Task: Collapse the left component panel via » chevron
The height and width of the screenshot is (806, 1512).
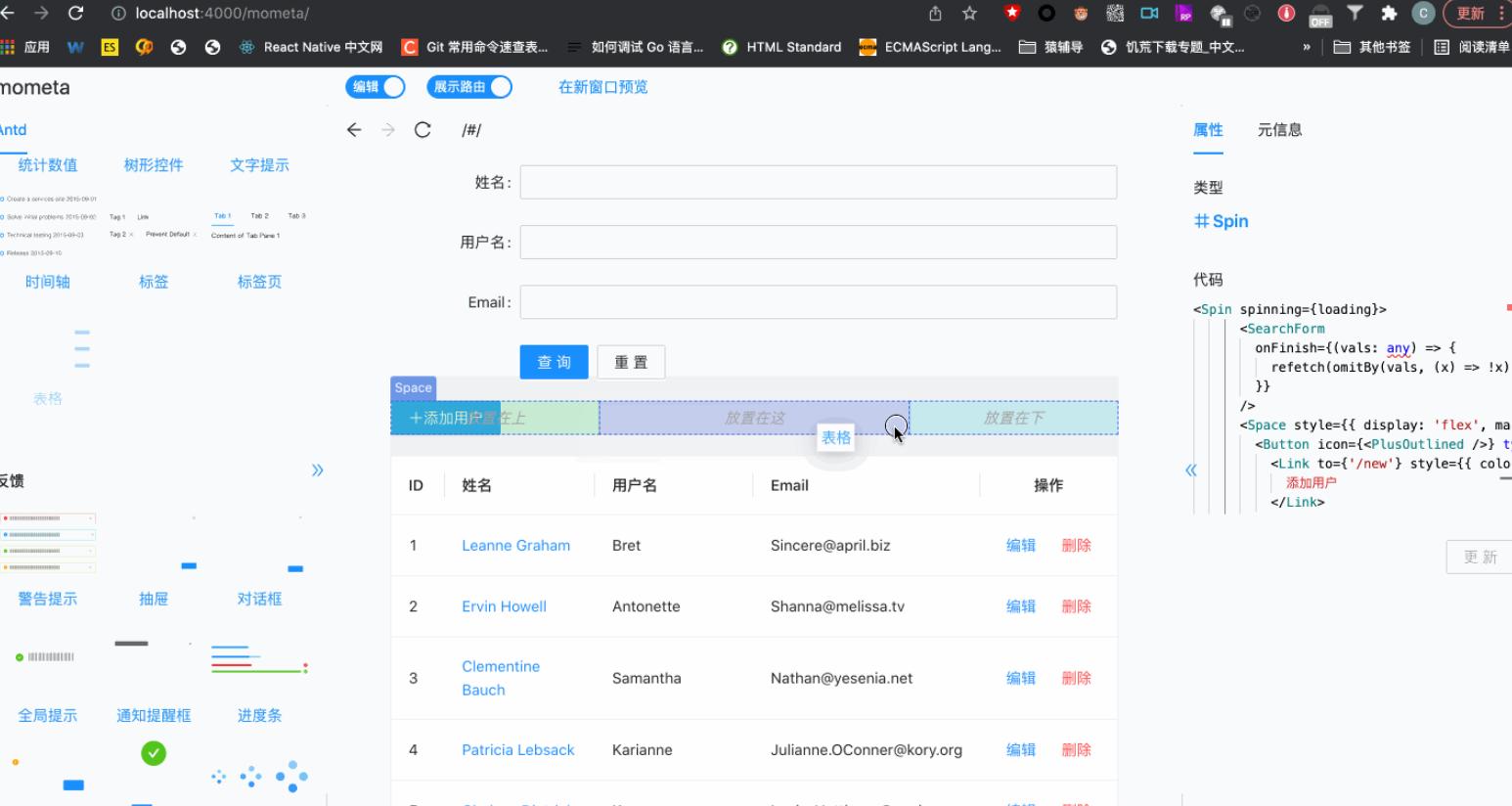Action: (317, 470)
